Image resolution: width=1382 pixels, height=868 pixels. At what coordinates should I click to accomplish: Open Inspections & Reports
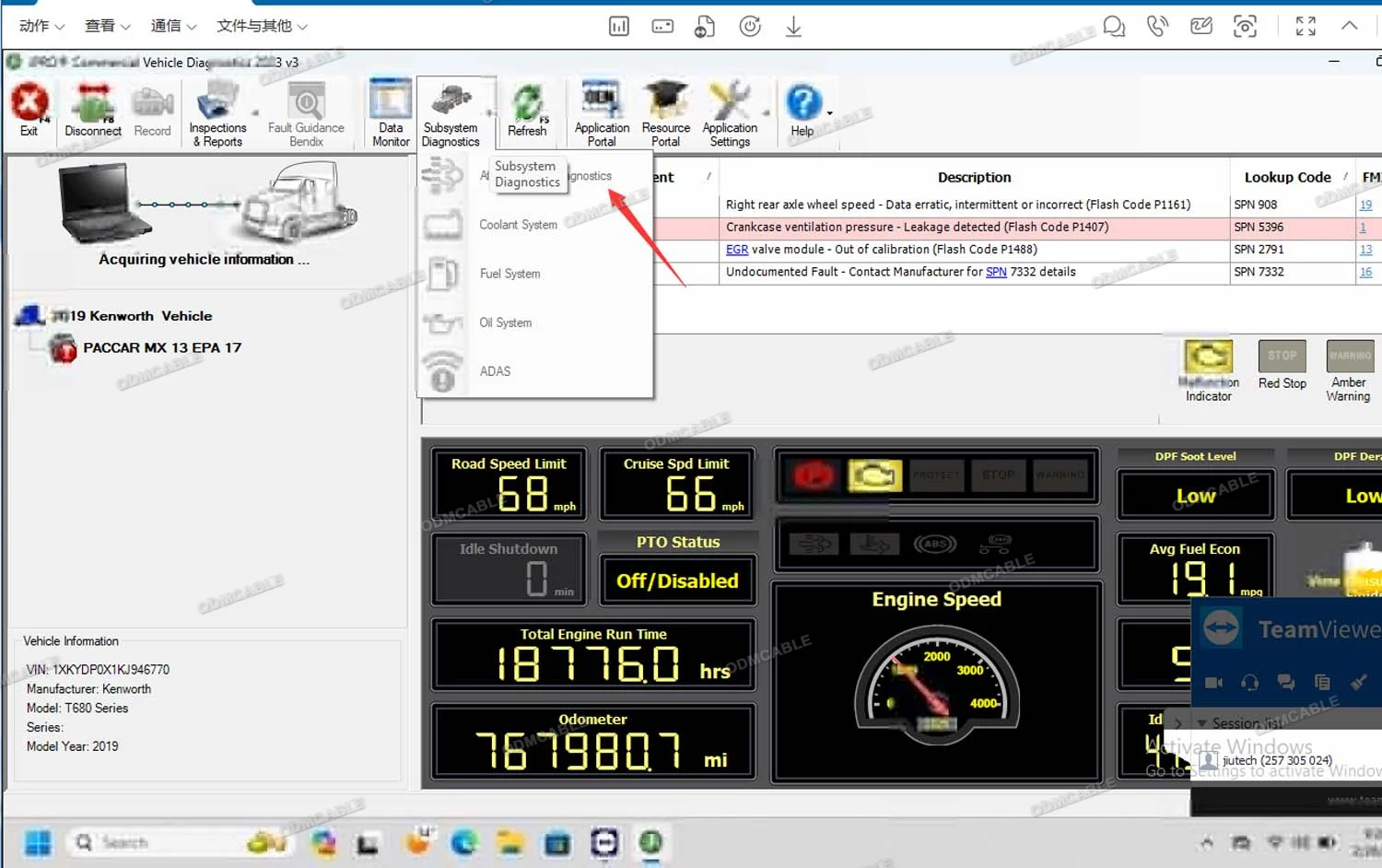click(217, 113)
